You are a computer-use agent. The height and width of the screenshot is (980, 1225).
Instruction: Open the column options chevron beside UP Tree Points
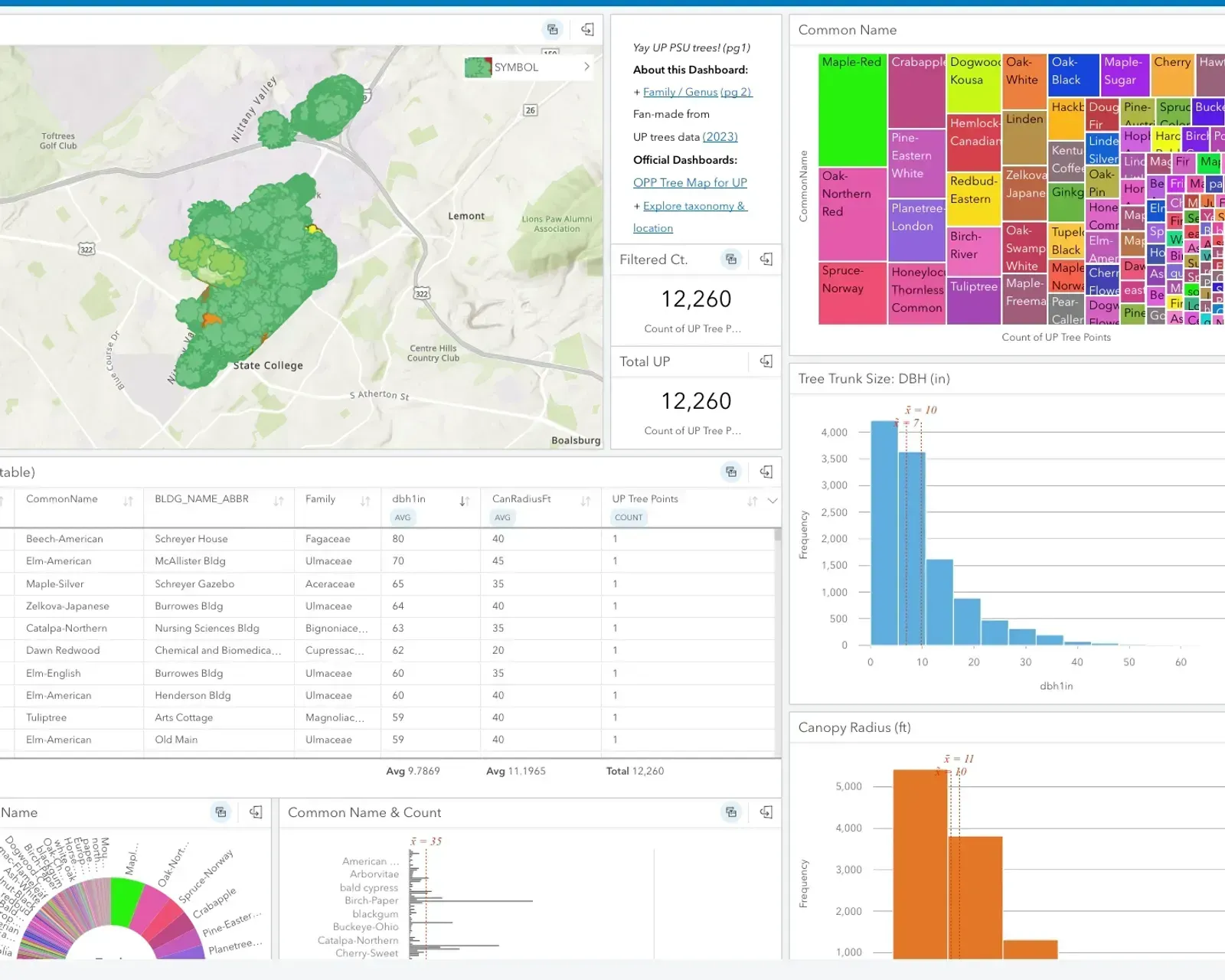point(773,501)
